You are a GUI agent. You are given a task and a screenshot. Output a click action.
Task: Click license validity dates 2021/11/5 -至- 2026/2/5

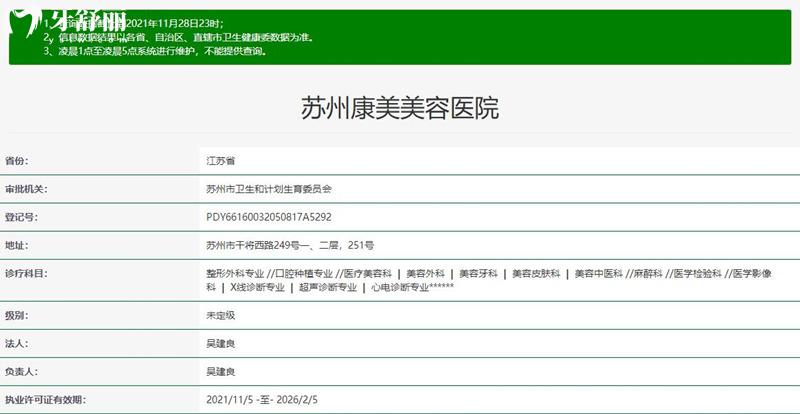[x=262, y=399]
